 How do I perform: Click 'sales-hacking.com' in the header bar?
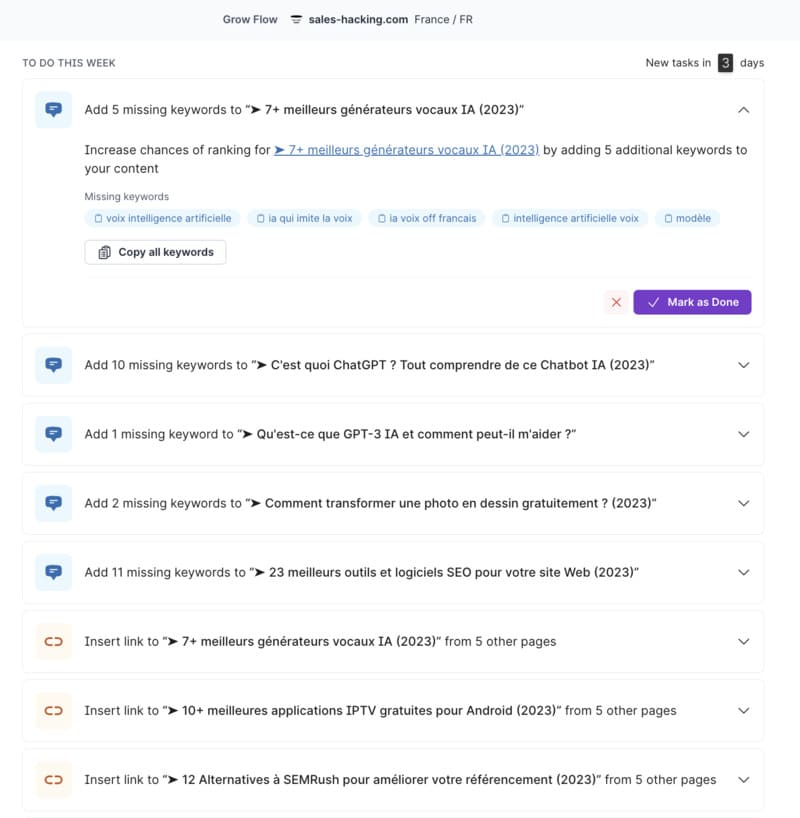pos(357,19)
